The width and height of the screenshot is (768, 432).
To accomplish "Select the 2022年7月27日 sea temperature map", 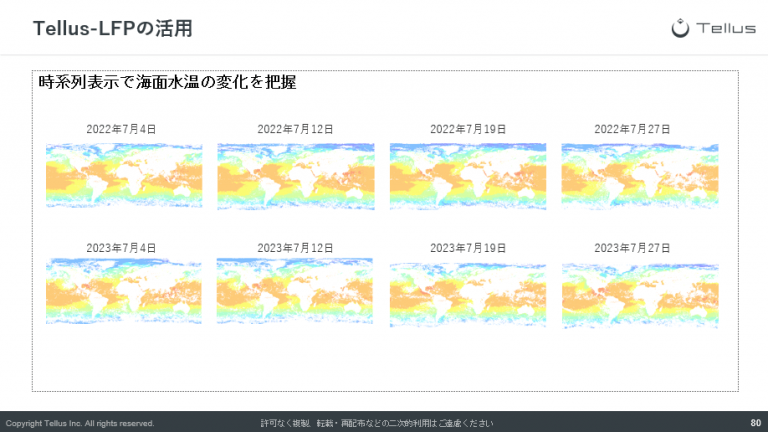I will pyautogui.click(x=640, y=176).
